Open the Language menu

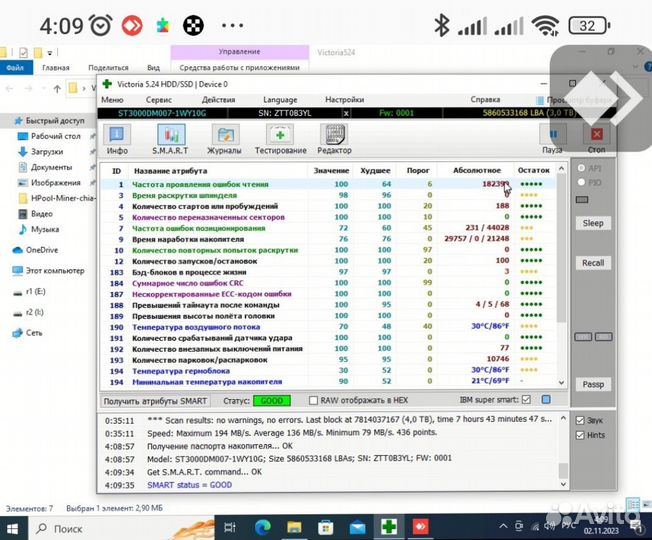tap(280, 100)
